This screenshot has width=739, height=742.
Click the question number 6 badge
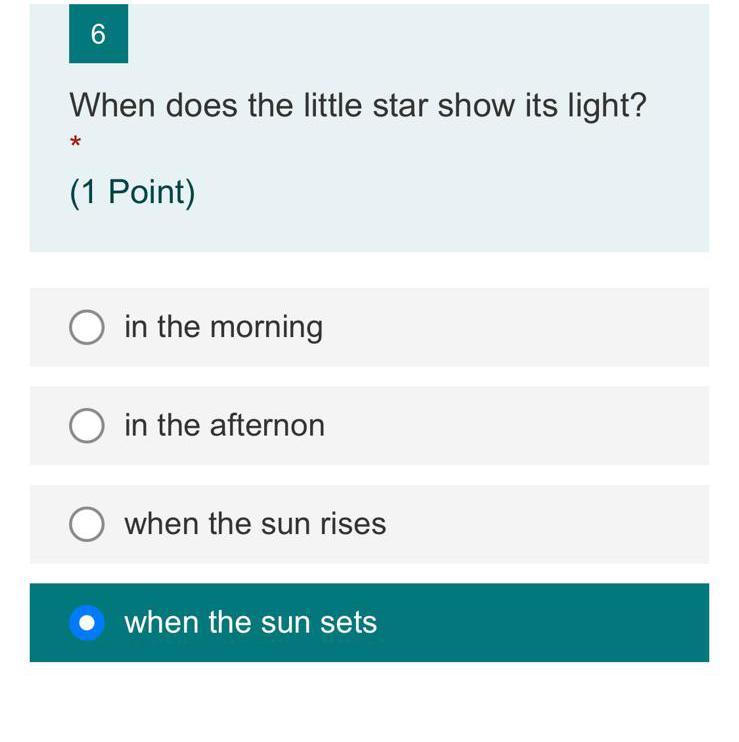click(98, 34)
